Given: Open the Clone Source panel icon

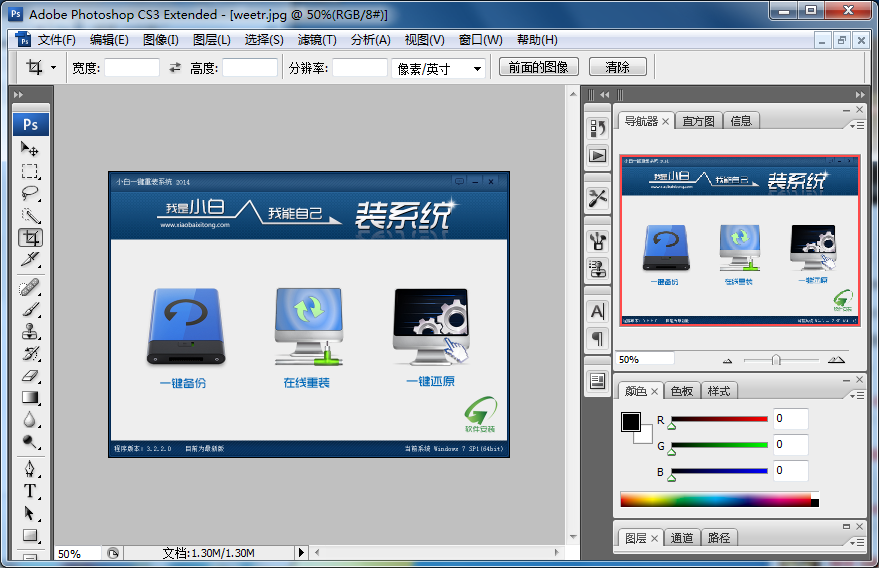Looking at the screenshot, I should pyautogui.click(x=598, y=269).
